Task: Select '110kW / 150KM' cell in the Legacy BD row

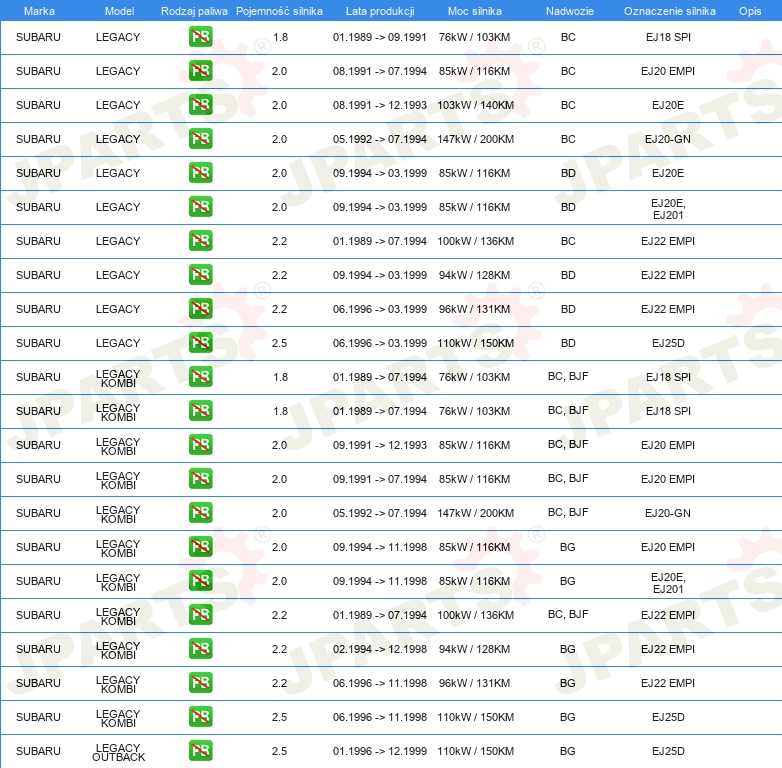Action: (475, 343)
